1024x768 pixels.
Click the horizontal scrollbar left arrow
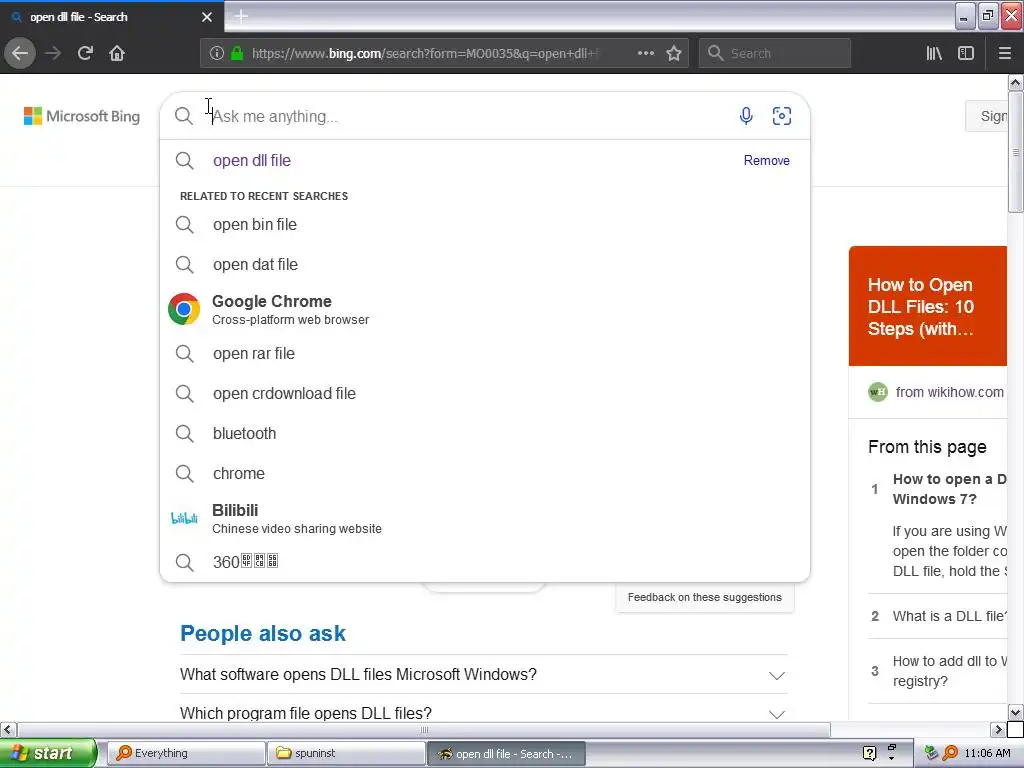click(x=8, y=729)
